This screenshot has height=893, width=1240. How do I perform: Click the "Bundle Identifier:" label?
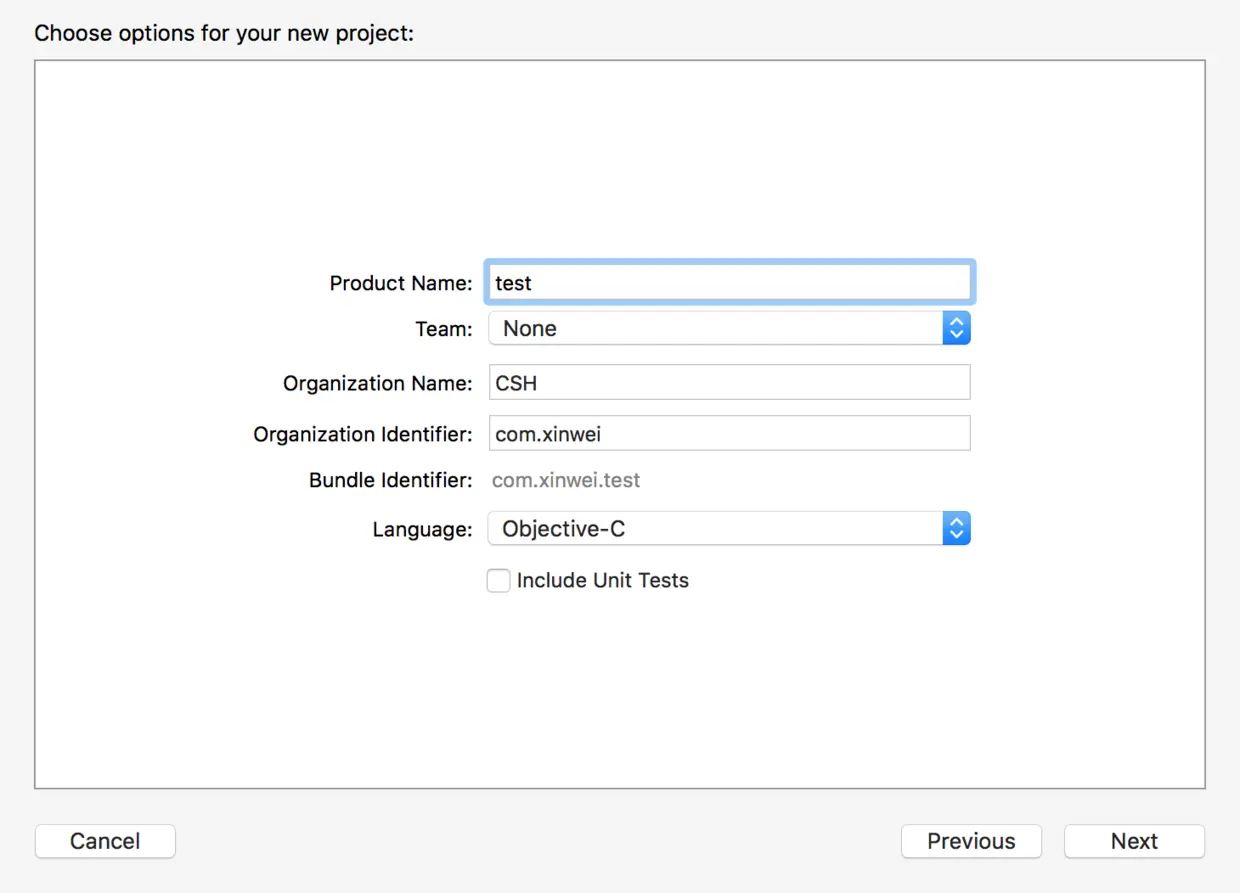click(390, 480)
